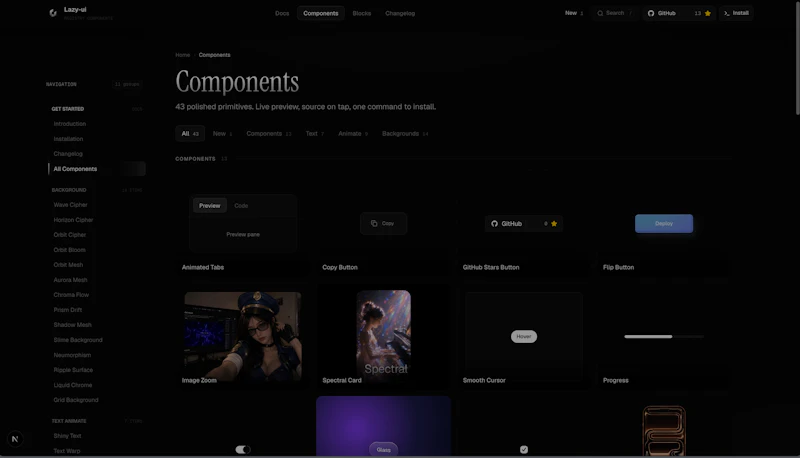Open Orbit Mesh in sidebar
Screen dimensions: 800x458
(68, 265)
